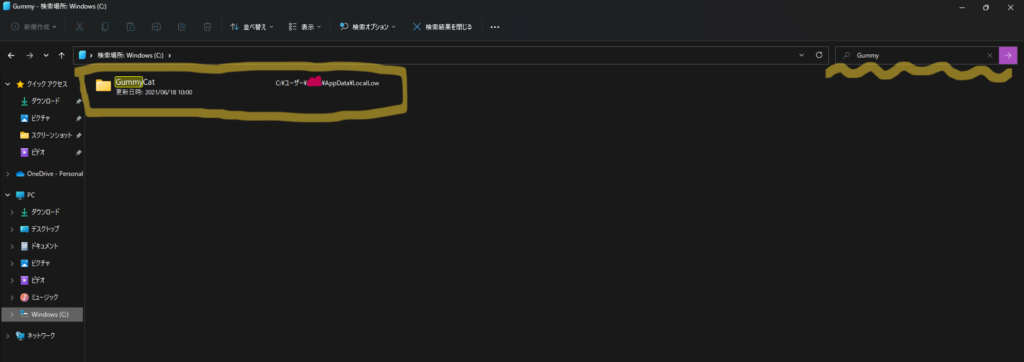Open recent locations chevron dropdown
Image resolution: width=1024 pixels, height=362 pixels.
click(46, 56)
